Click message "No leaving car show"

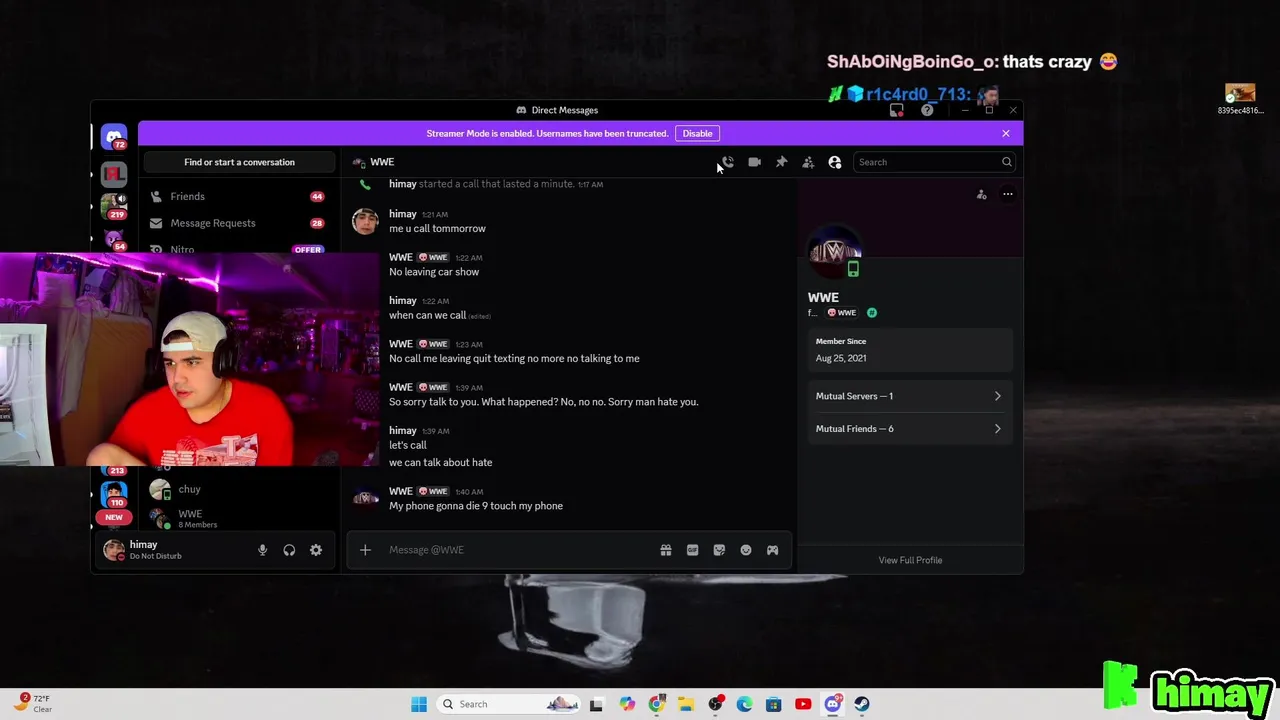(x=434, y=272)
